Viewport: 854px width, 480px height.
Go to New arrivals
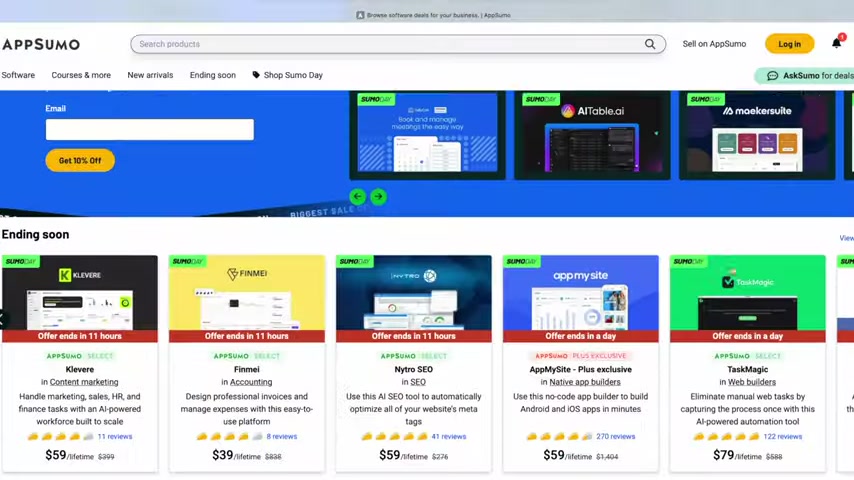coord(150,75)
